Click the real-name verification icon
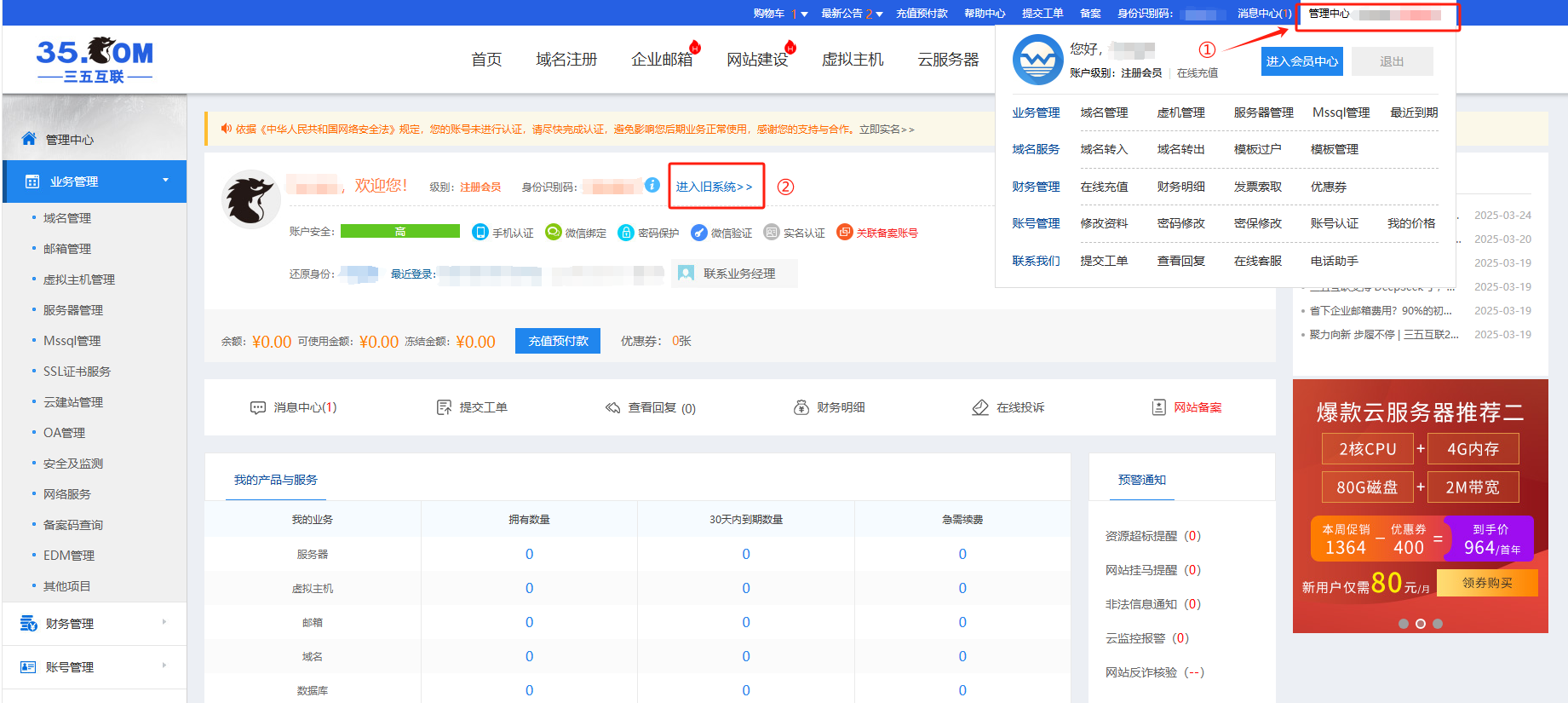 click(772, 233)
